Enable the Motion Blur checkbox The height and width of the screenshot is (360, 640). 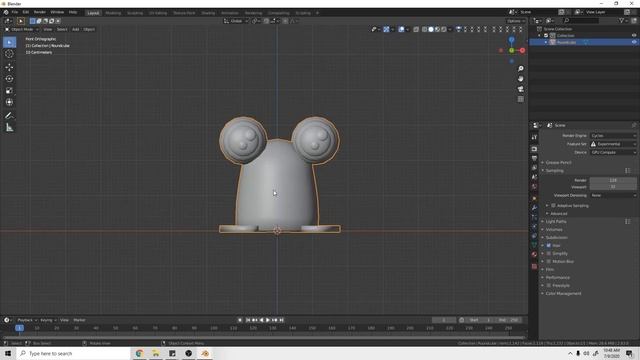549,261
